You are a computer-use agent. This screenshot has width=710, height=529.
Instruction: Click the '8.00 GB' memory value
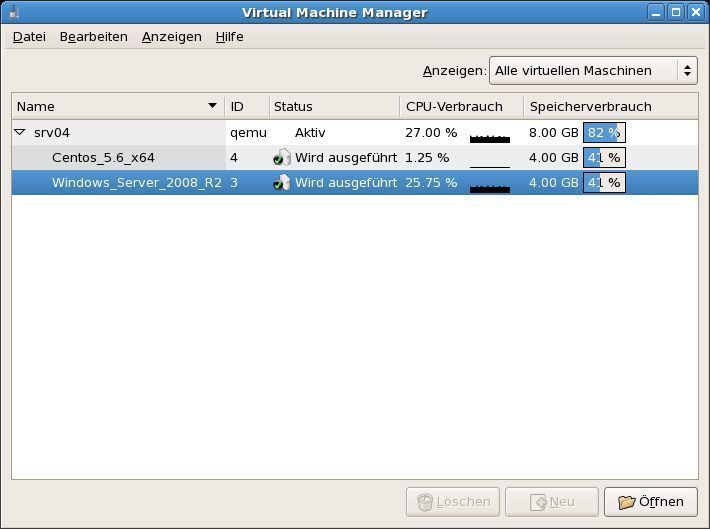click(554, 133)
